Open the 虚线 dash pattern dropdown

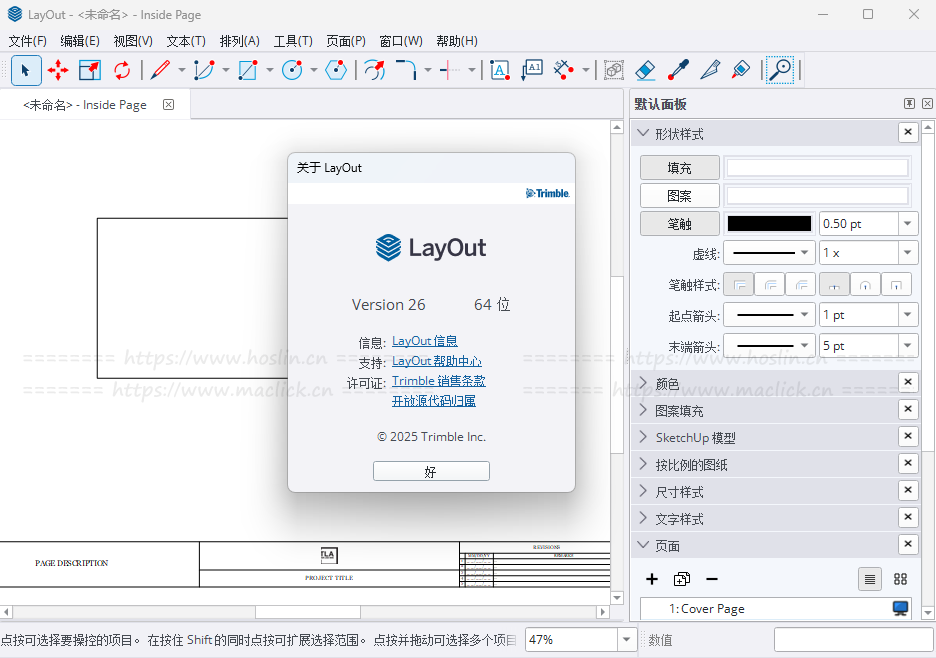click(x=769, y=253)
